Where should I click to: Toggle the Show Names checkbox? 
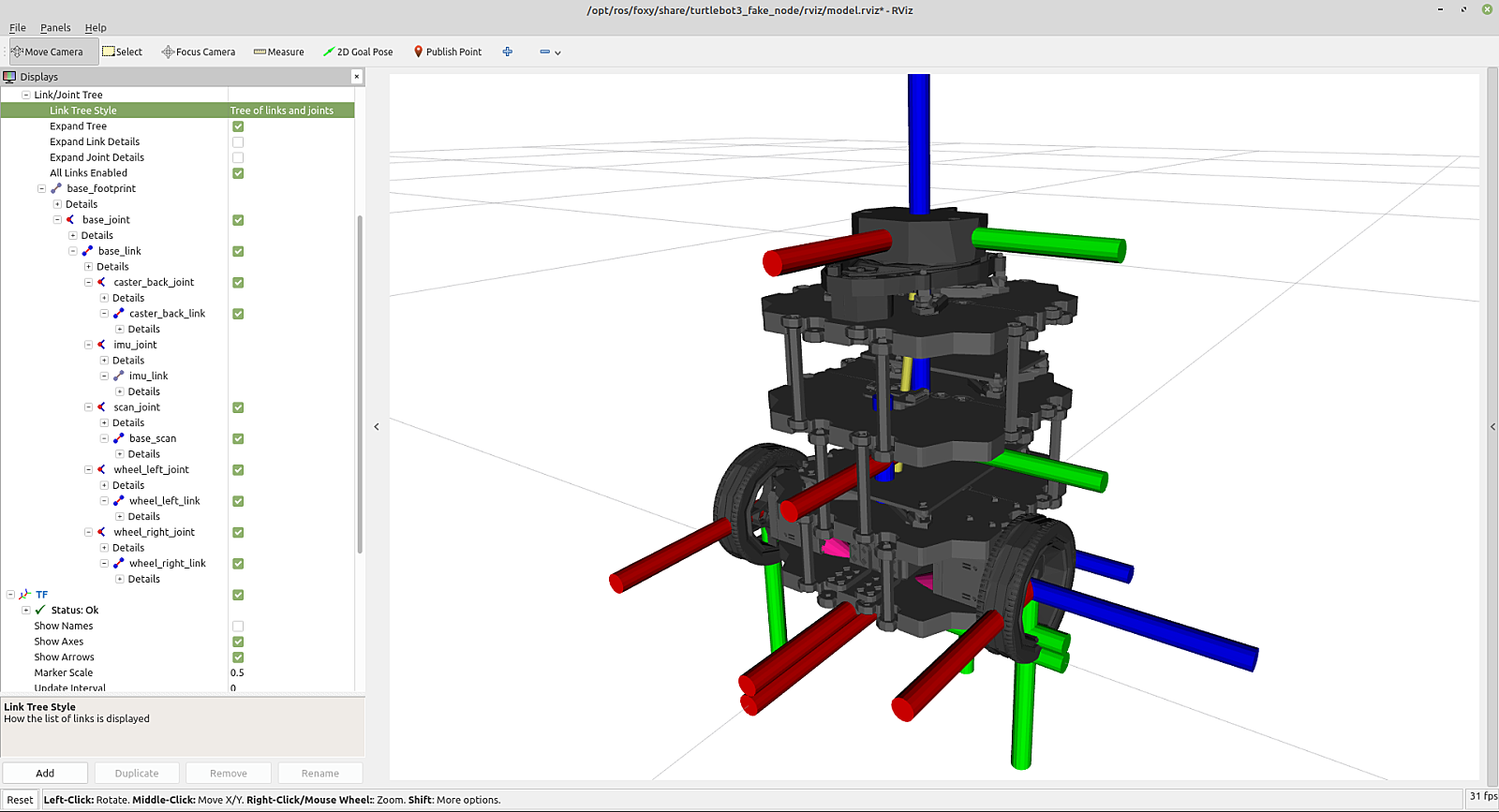point(238,627)
